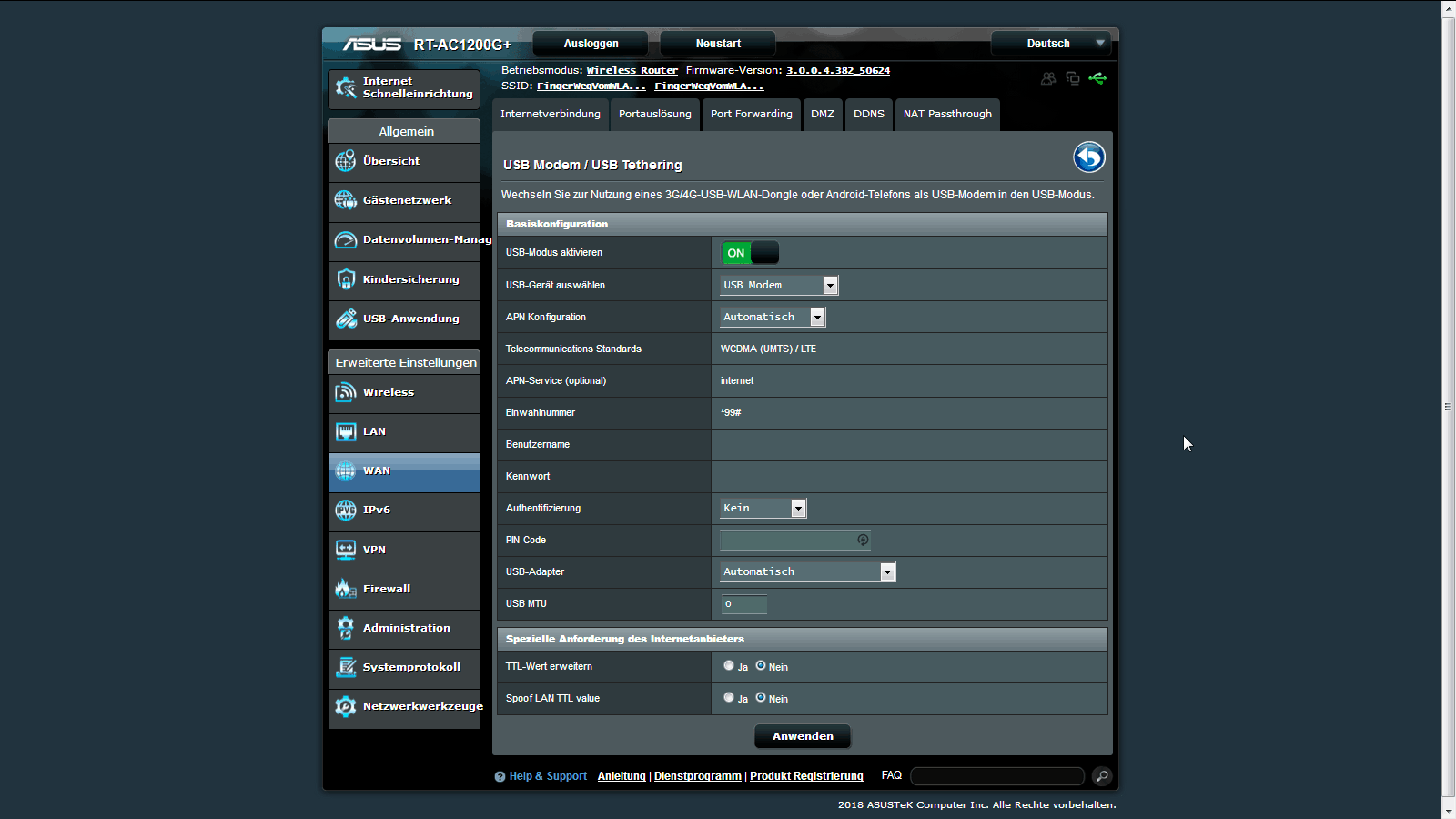Click scrollbar up arrow
Image resolution: width=1456 pixels, height=819 pixels.
pyautogui.click(x=1448, y=8)
